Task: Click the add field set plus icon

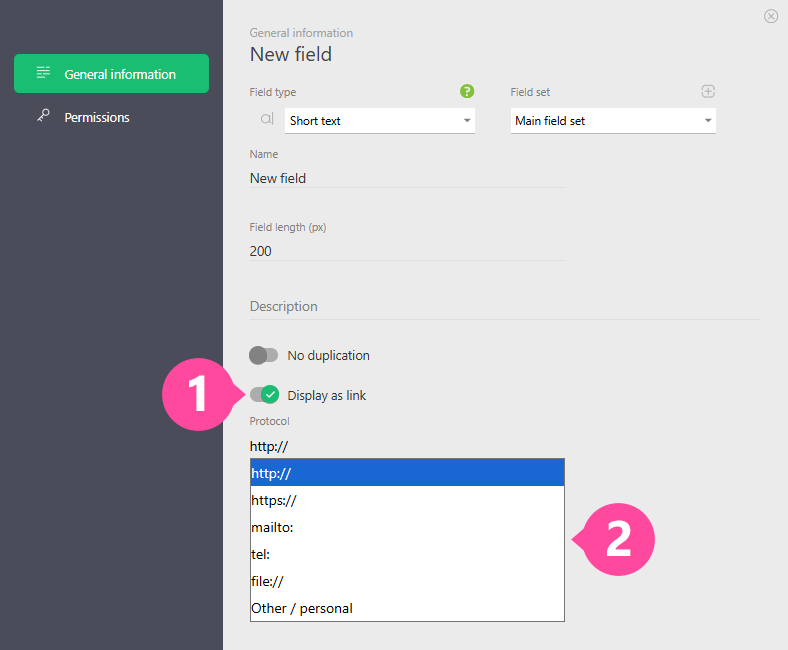Action: (x=708, y=91)
